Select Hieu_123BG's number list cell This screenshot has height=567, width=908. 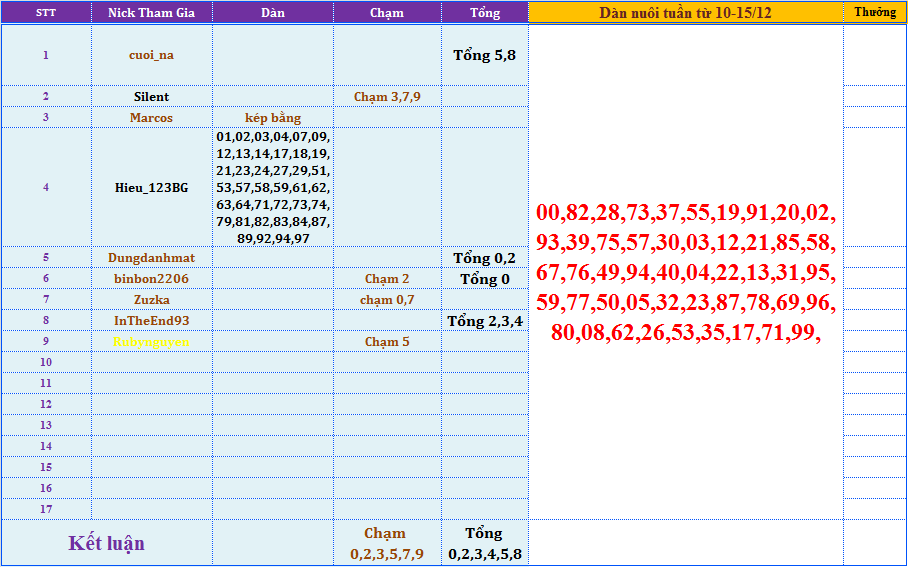[272, 187]
